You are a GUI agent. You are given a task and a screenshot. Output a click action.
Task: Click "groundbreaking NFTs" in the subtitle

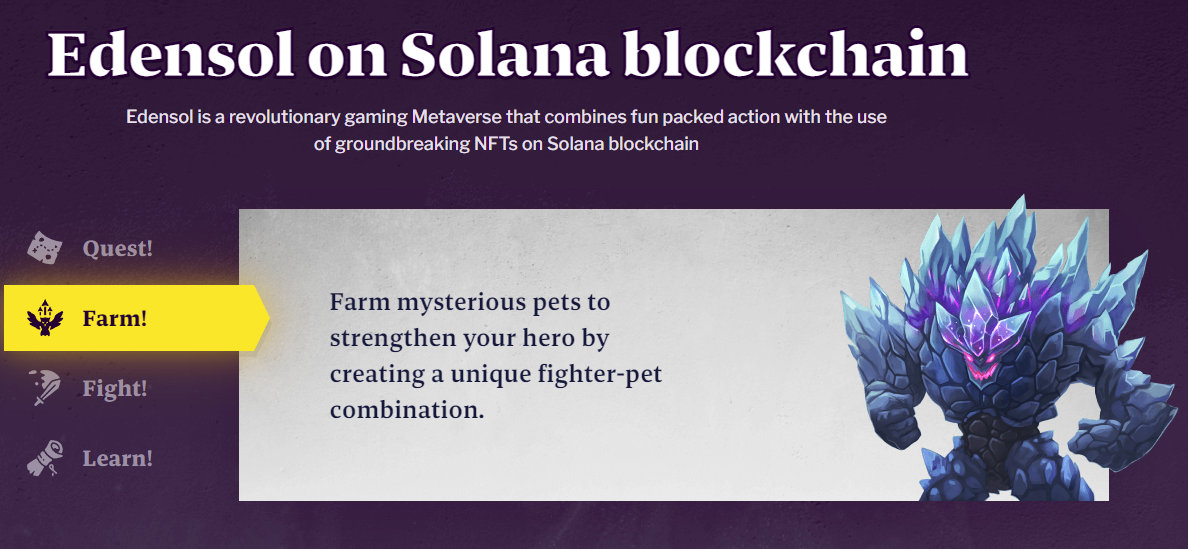coord(420,145)
